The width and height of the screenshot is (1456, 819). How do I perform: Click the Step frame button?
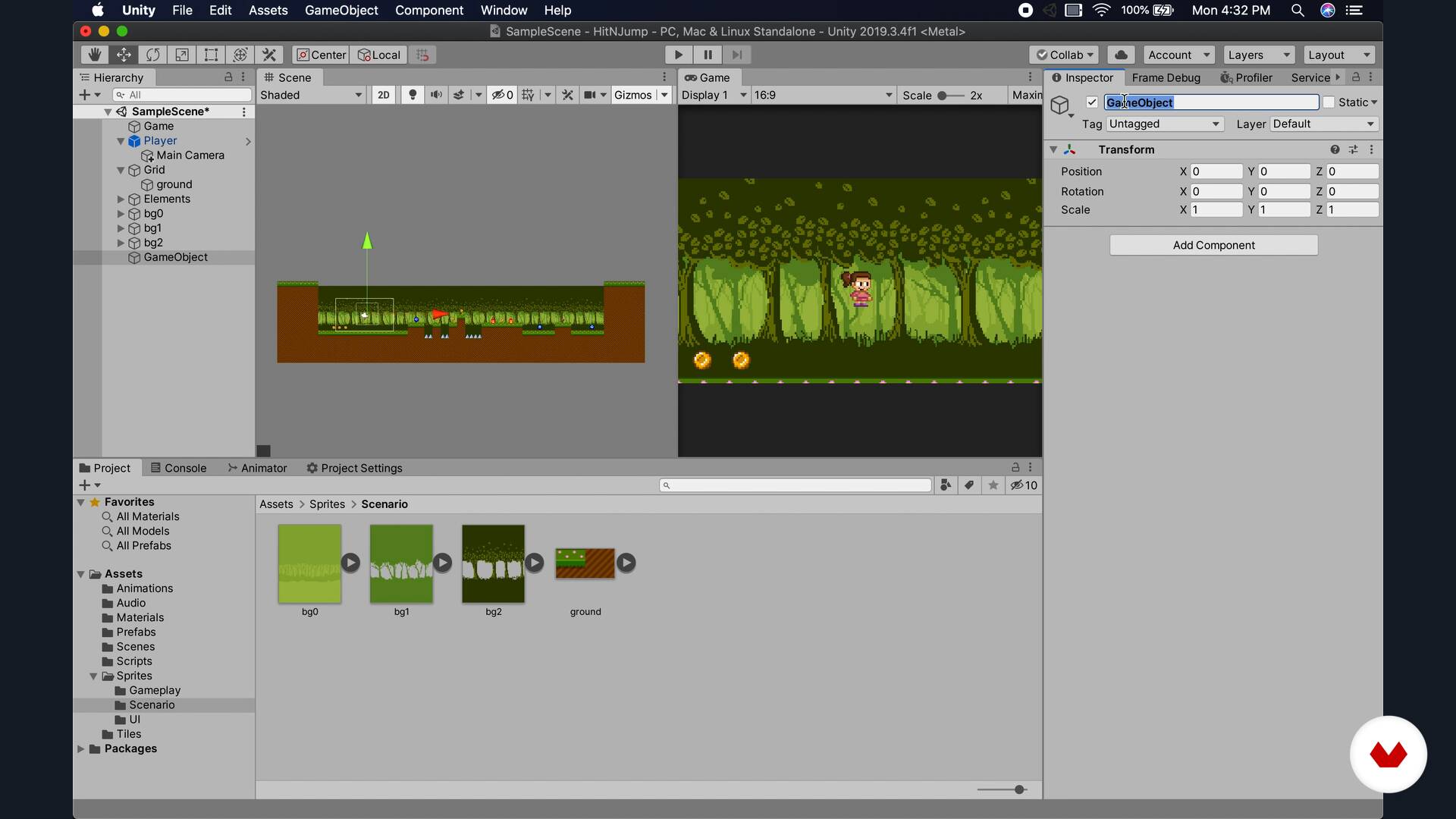736,55
